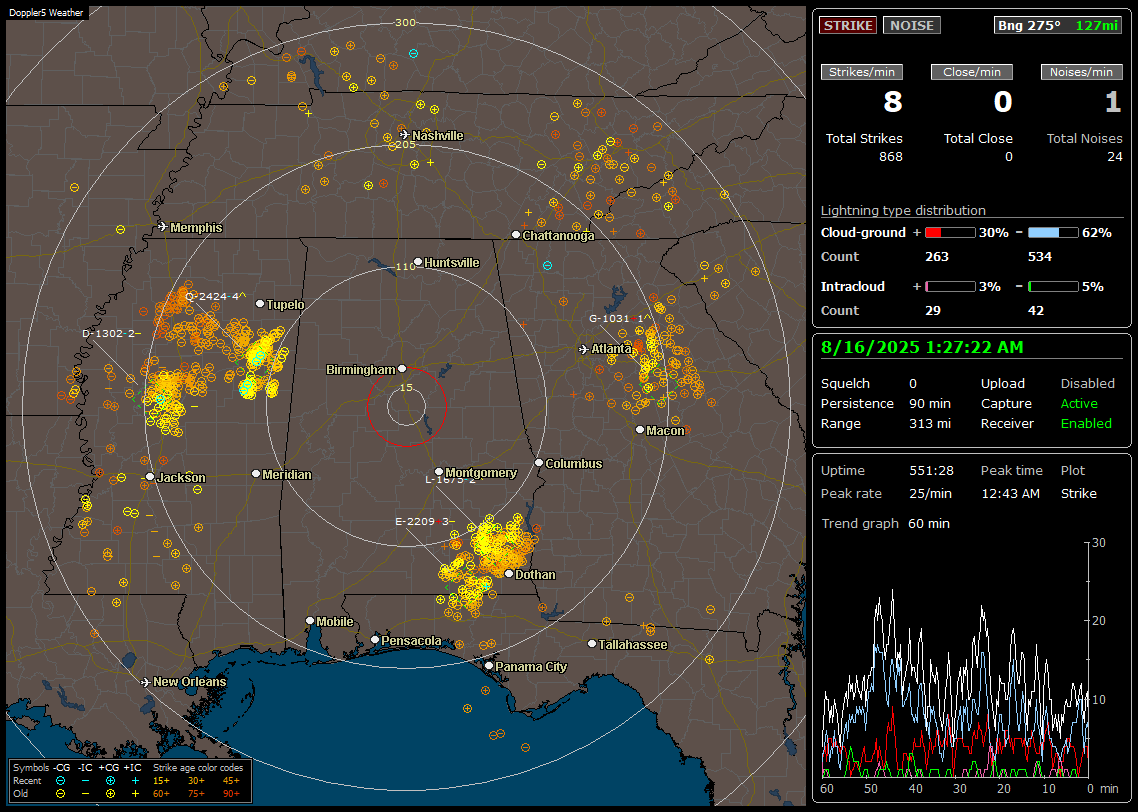Click the 15+ strike age color code
The height and width of the screenshot is (812, 1138).
coord(161,781)
